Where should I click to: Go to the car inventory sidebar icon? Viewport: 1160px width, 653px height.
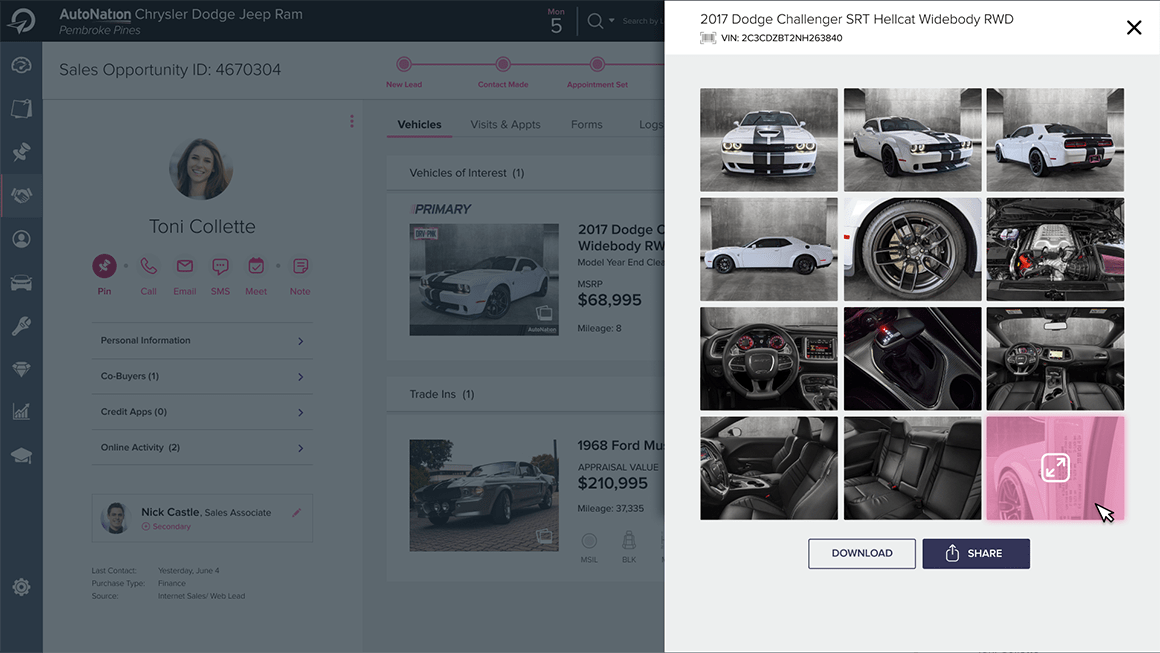(x=21, y=282)
